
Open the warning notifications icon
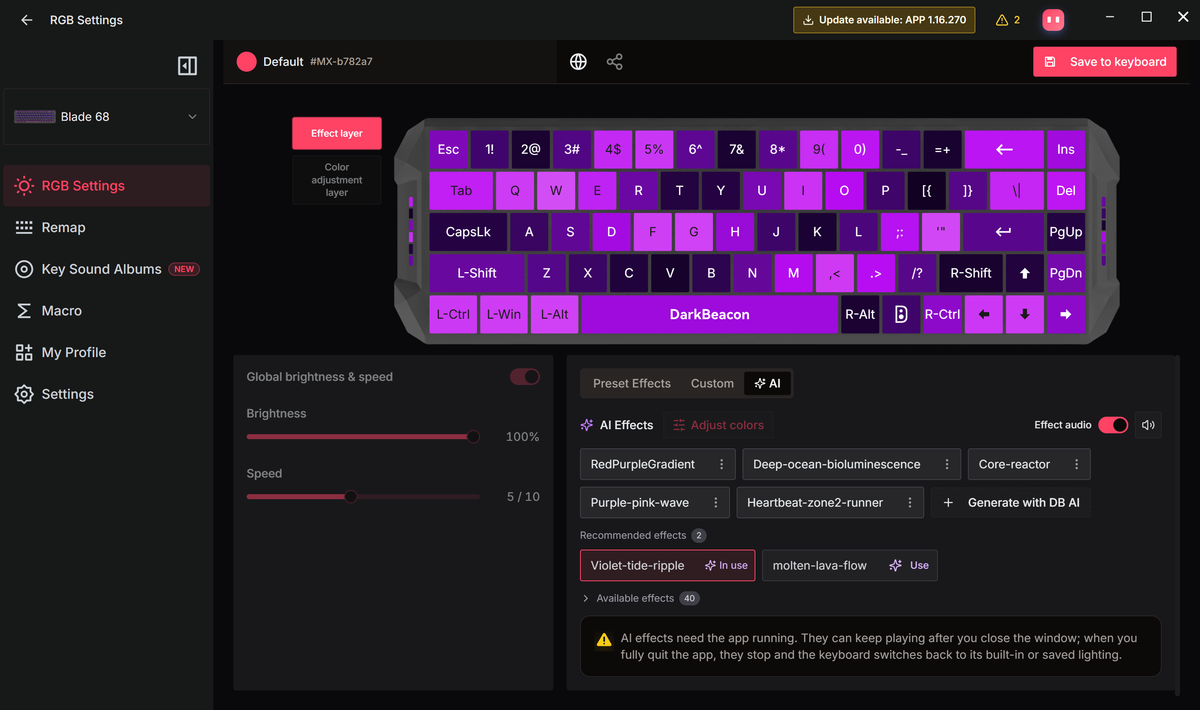pos(1002,20)
